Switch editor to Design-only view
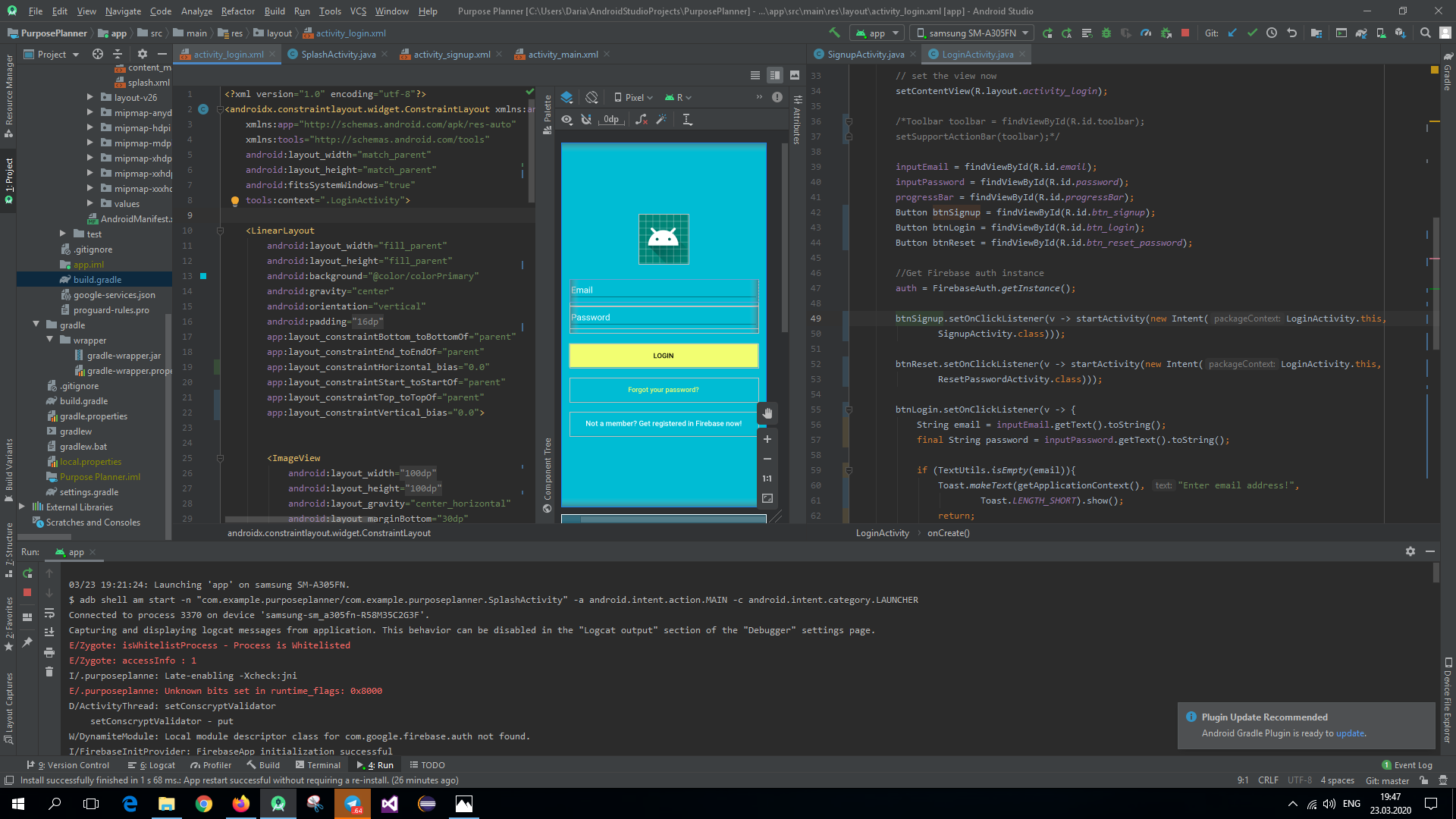Viewport: 1456px width, 819px height. [x=794, y=75]
